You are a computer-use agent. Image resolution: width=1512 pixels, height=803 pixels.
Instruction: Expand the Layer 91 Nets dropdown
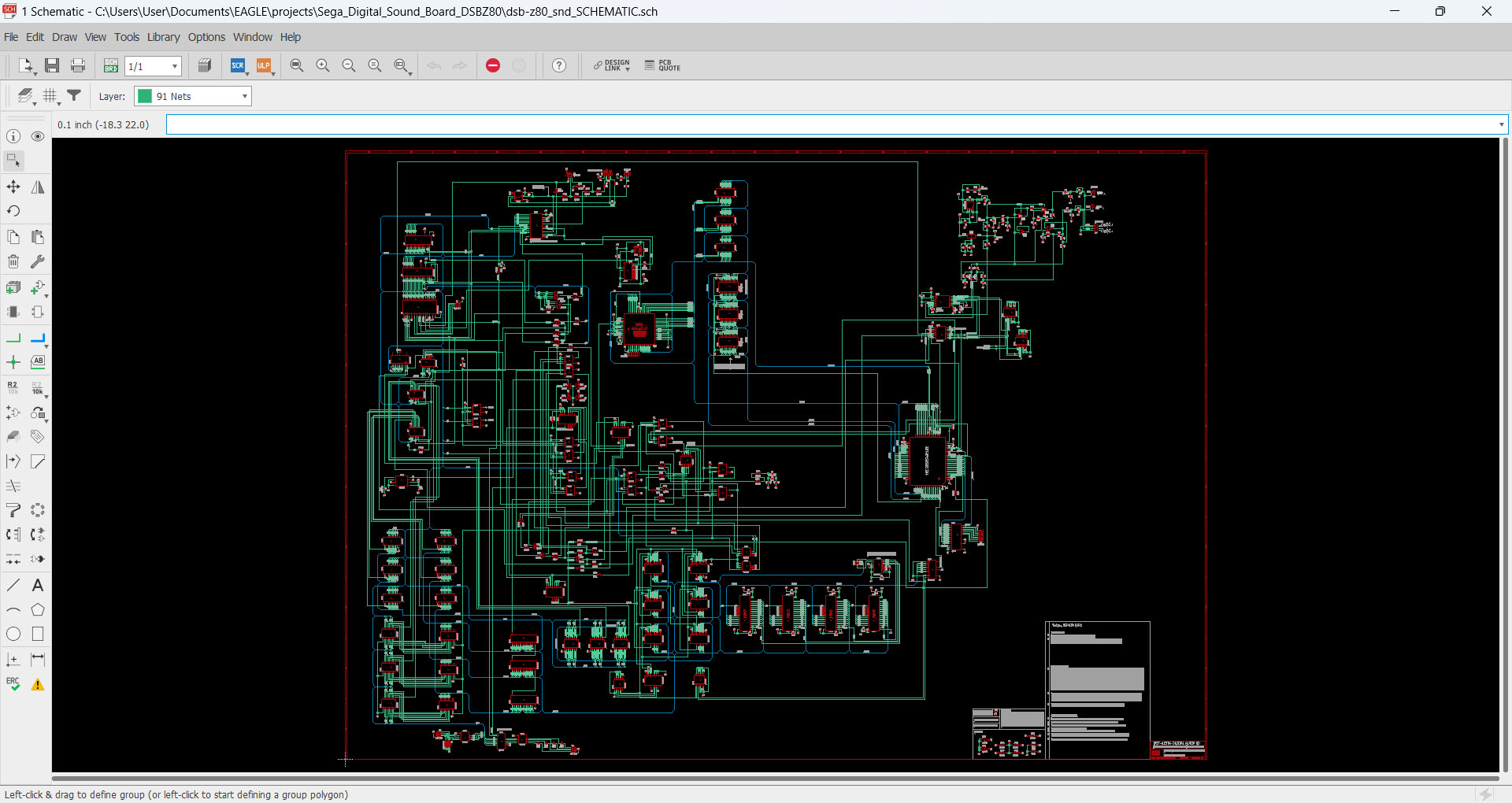click(x=245, y=96)
